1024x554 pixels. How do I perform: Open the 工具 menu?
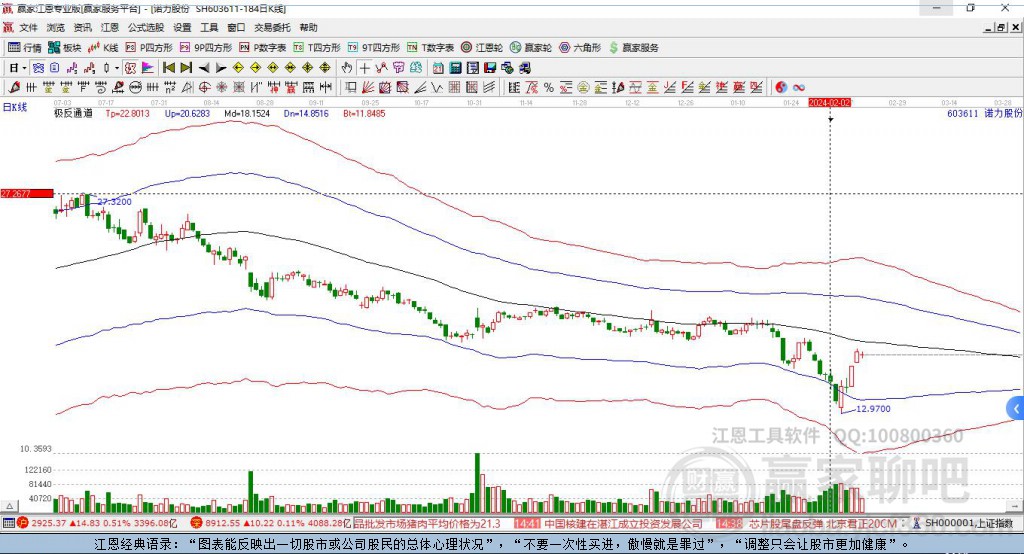(209, 27)
